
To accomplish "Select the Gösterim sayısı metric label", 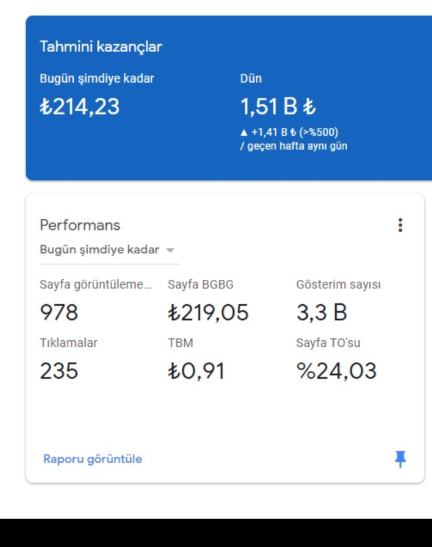I will point(338,285).
